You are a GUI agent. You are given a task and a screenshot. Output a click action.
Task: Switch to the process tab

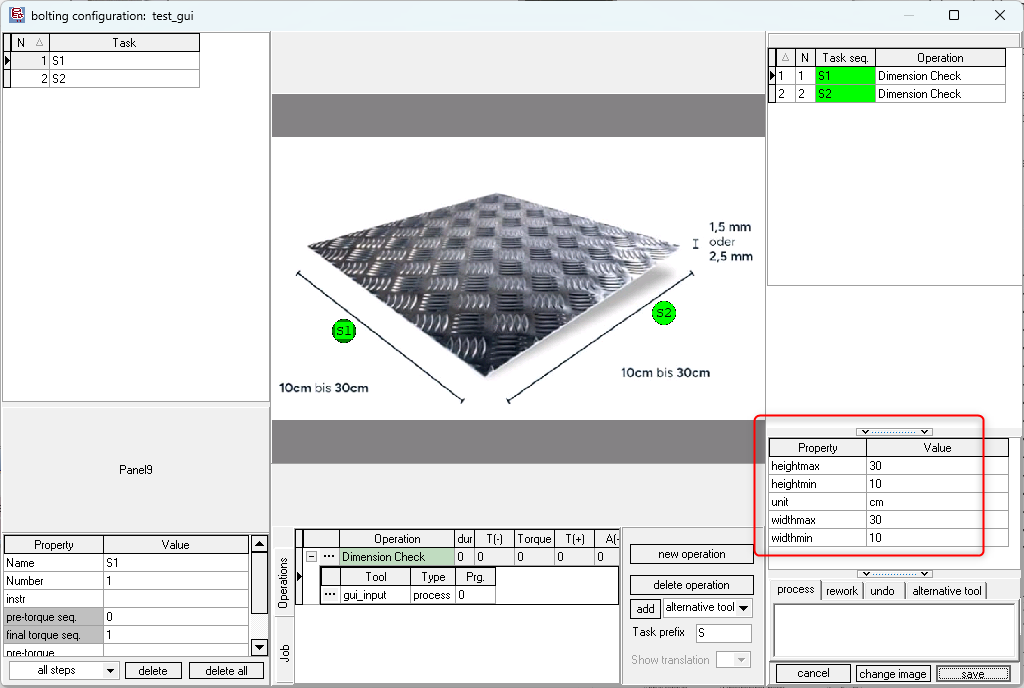tap(795, 589)
